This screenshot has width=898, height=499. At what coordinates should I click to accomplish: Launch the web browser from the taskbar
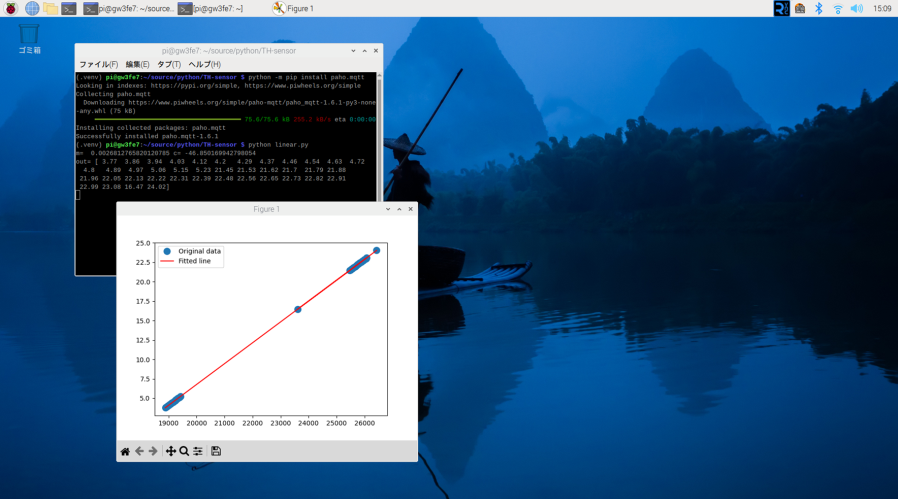[32, 8]
